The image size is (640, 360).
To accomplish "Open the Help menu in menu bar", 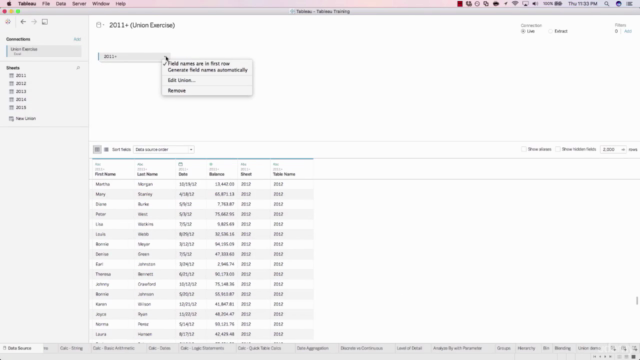I will pyautogui.click(x=120, y=4).
